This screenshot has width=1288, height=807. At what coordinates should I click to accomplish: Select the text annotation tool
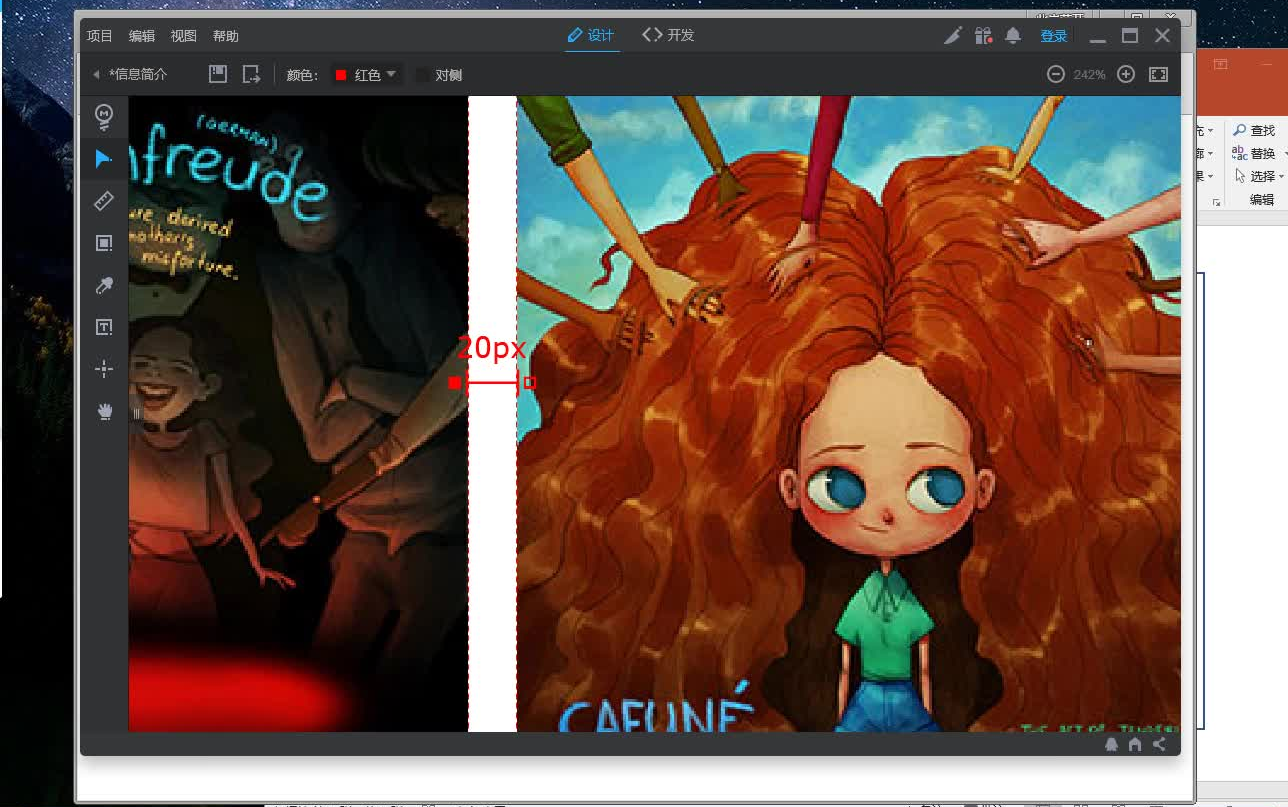(x=104, y=327)
